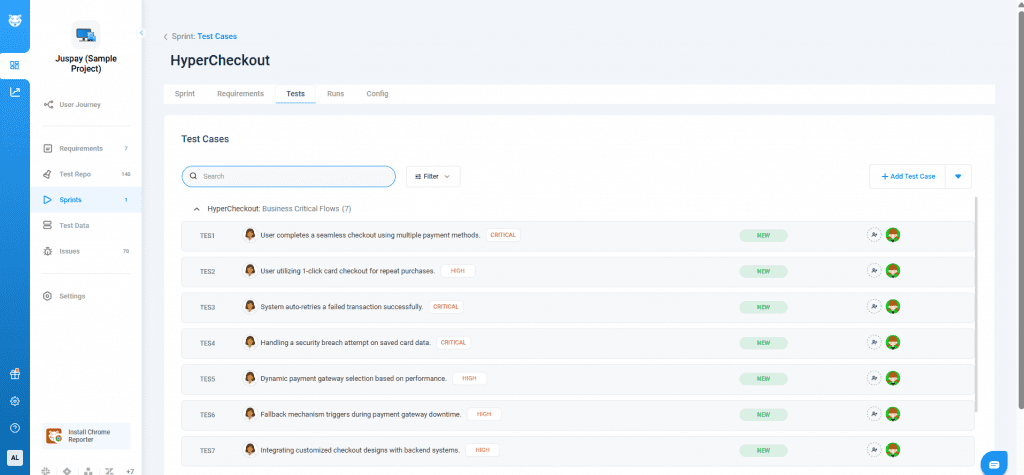1024x475 pixels.
Task: Collapse the HyperCheckout Business Critical Flows group
Action: [x=196, y=209]
